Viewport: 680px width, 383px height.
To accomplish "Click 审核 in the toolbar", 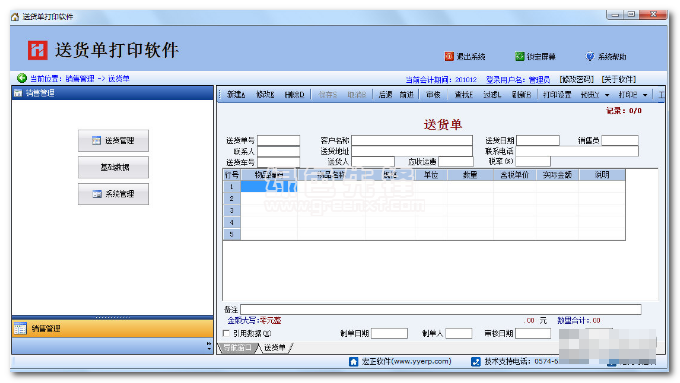I will [x=433, y=95].
